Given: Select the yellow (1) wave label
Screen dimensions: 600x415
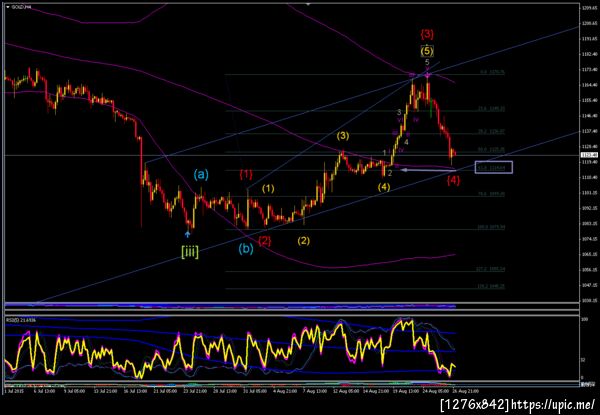Looking at the screenshot, I should coord(268,189).
